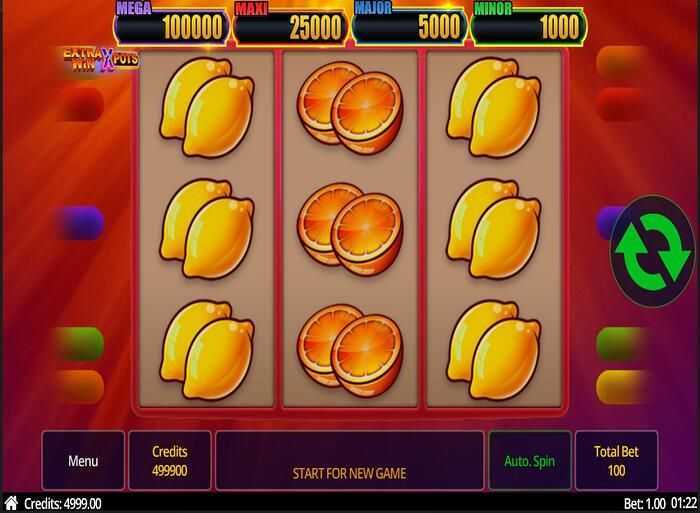Open the MAXI 25000 jackpot display
This screenshot has height=513, width=700.
pos(290,25)
